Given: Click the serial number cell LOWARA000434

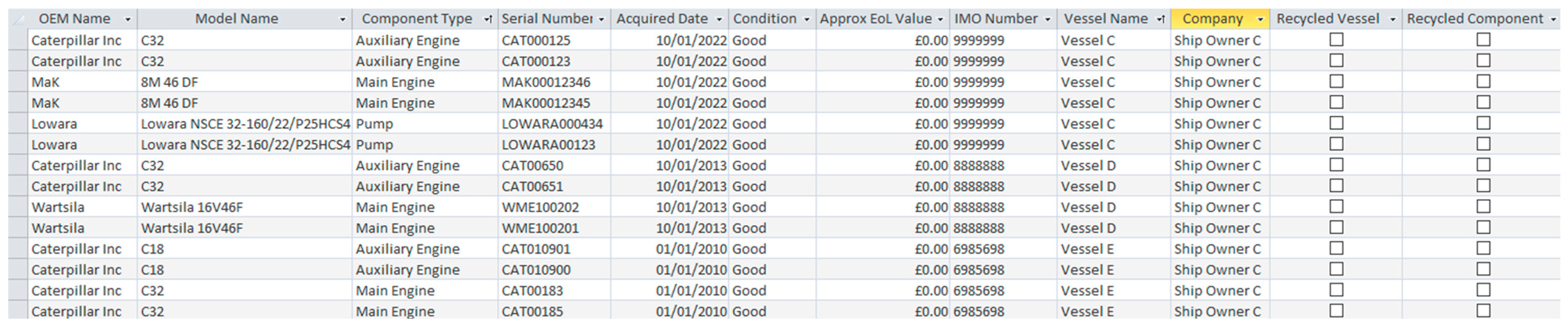Looking at the screenshot, I should coord(552,124).
